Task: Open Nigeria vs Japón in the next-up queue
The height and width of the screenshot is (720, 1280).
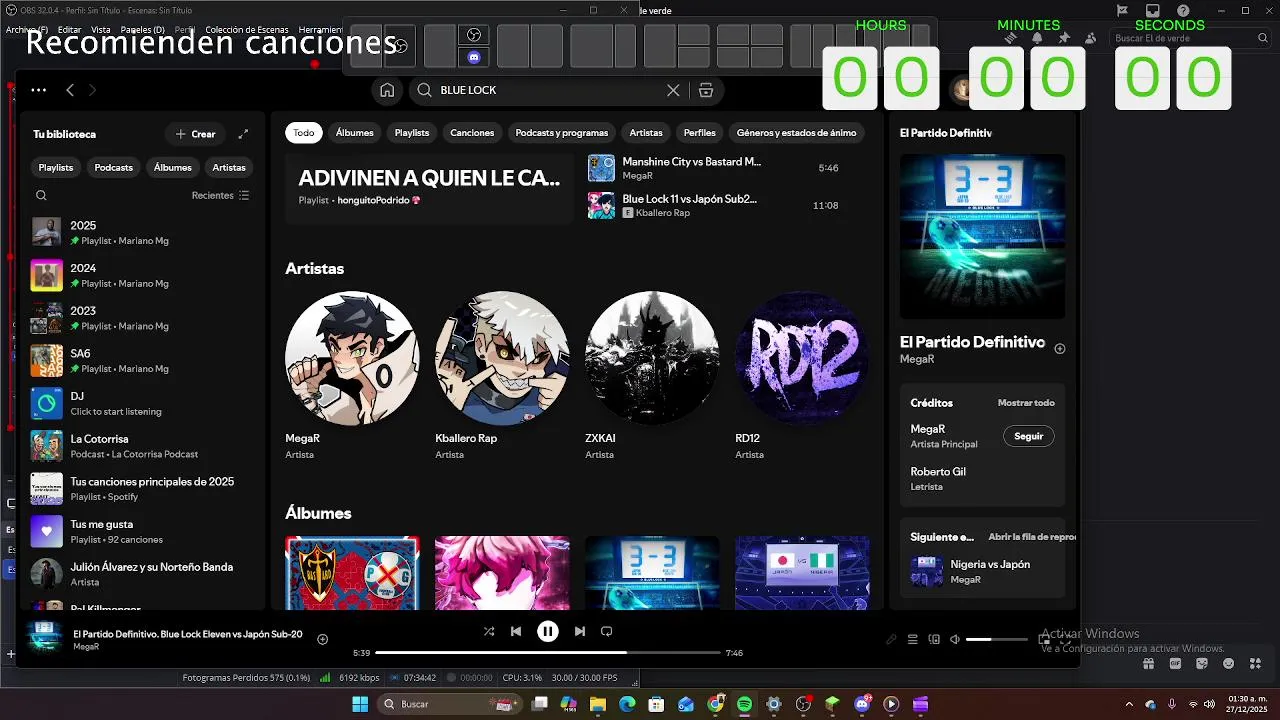Action: 983,571
